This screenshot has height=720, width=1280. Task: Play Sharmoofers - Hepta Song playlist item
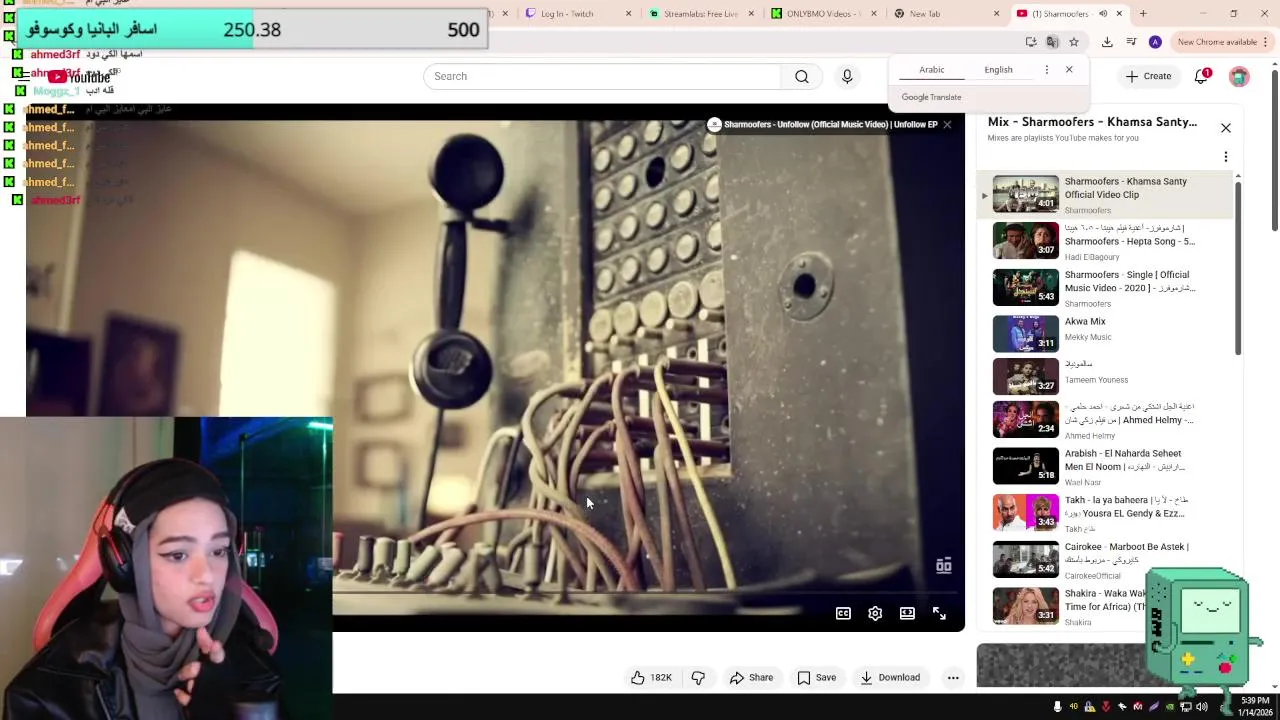click(x=1105, y=241)
